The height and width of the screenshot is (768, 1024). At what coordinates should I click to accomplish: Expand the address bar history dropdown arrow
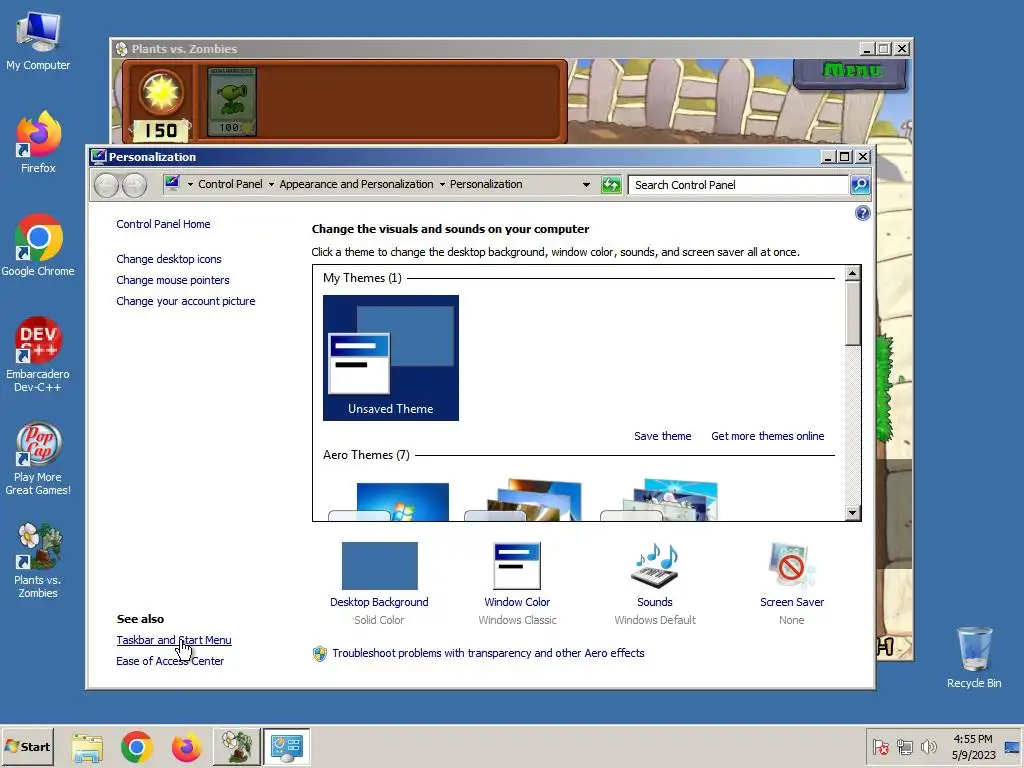coord(586,185)
